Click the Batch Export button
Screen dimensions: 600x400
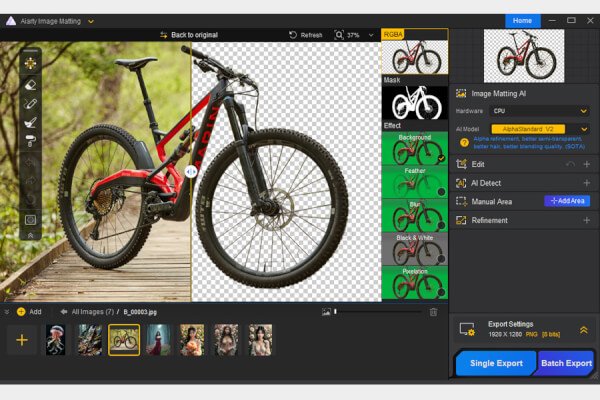[x=566, y=363]
